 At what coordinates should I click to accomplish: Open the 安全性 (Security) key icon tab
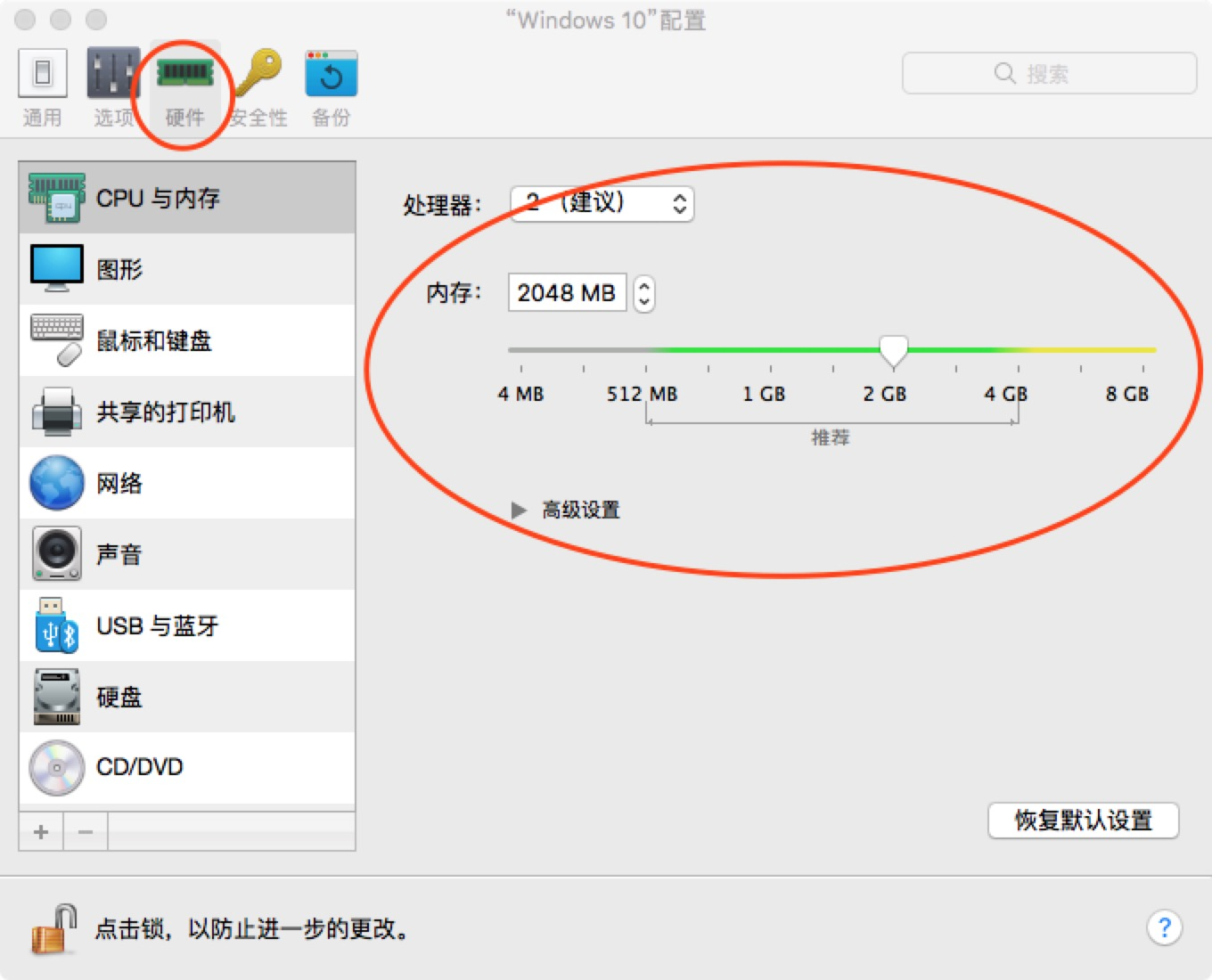258,87
